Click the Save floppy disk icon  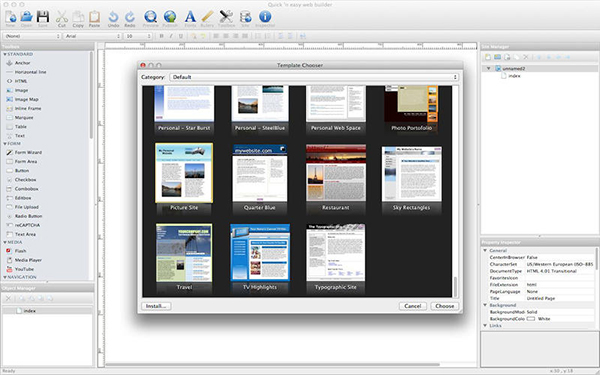(43, 17)
